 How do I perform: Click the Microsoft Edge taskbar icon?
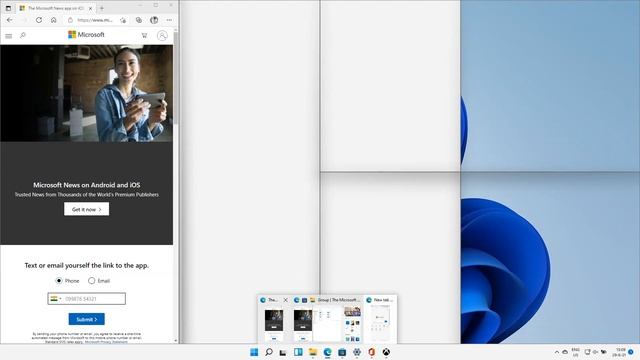tap(327, 352)
